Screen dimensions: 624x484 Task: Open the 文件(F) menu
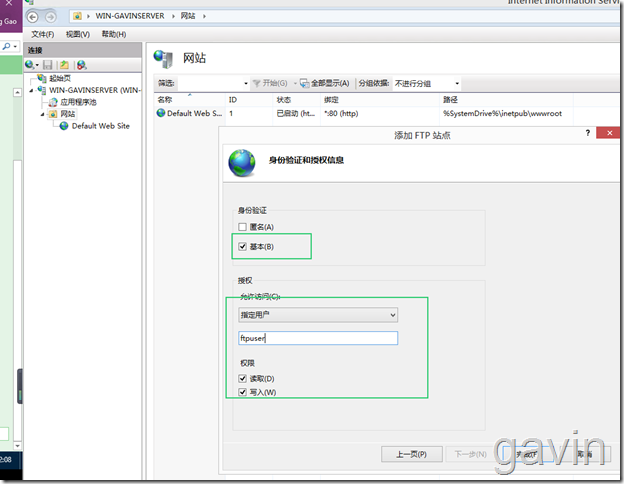(43, 34)
